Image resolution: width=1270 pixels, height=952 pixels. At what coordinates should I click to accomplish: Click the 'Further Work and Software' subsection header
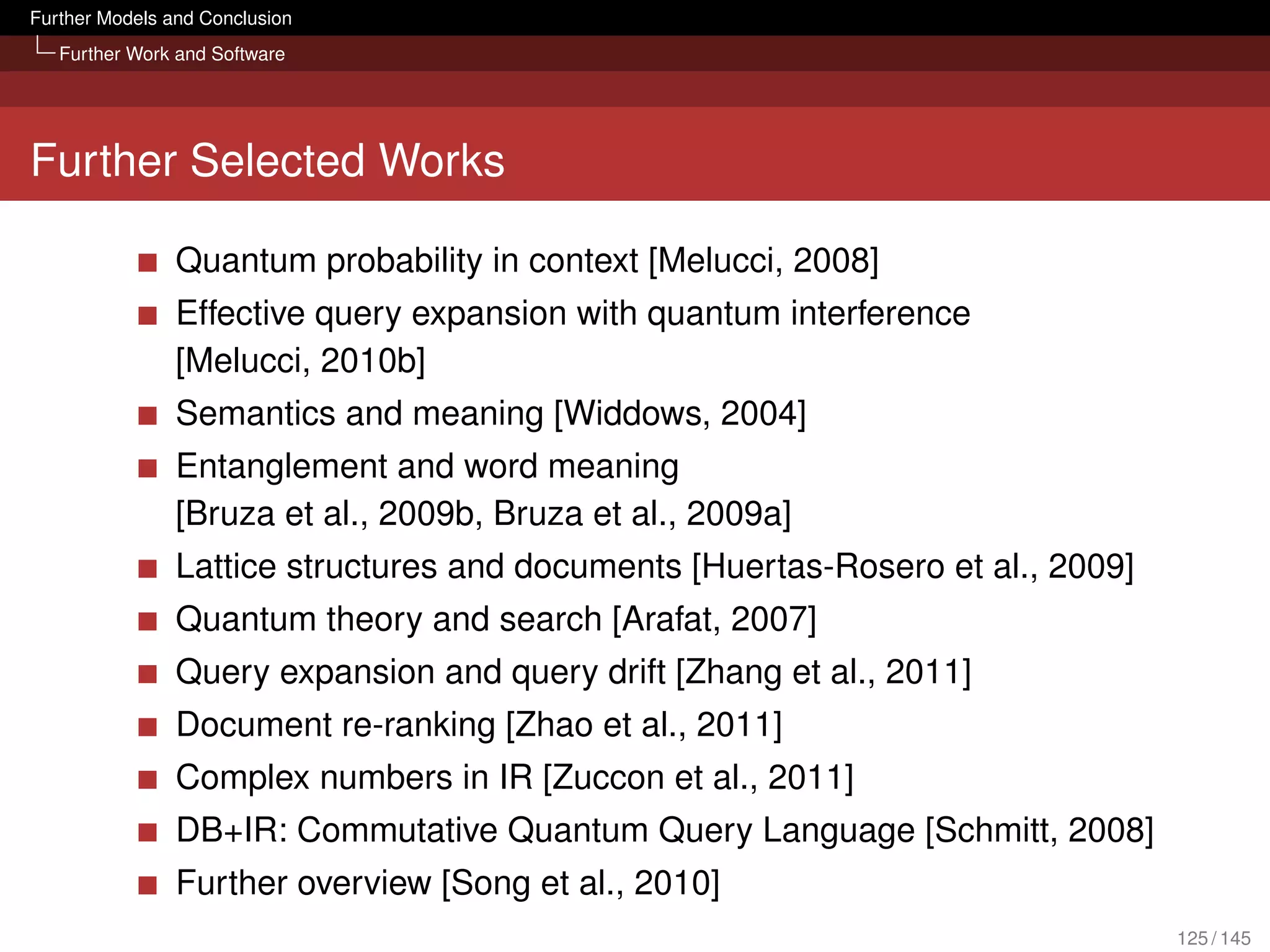[172, 54]
